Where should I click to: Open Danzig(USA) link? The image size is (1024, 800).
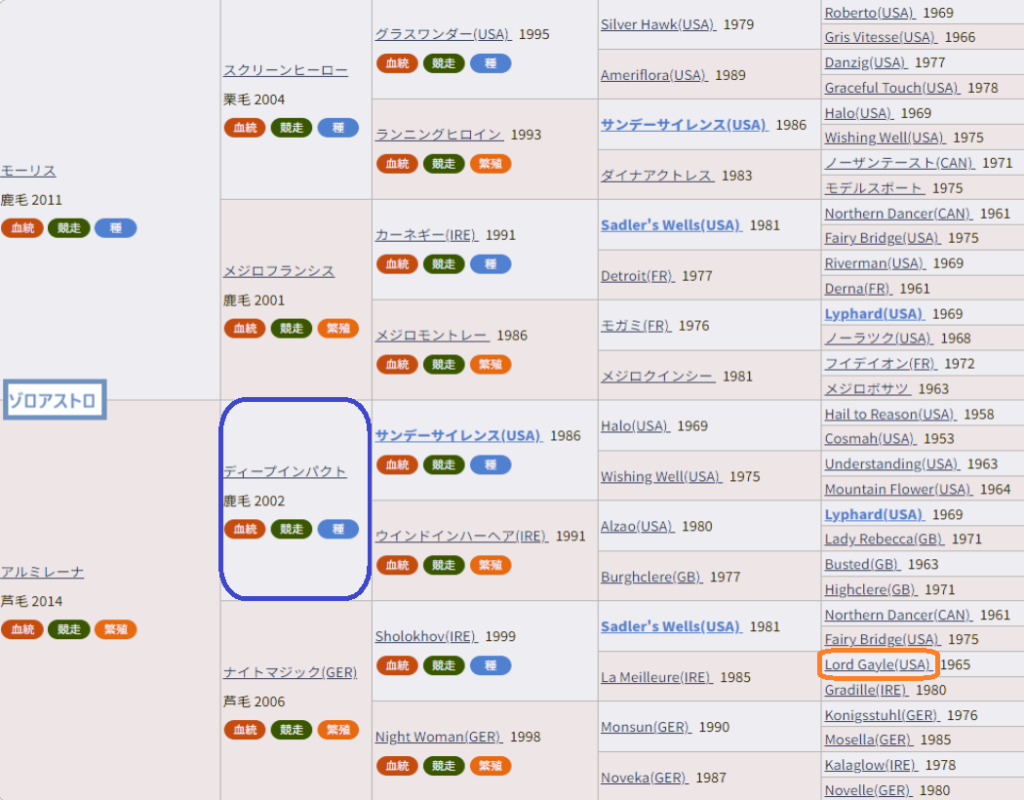tap(865, 63)
